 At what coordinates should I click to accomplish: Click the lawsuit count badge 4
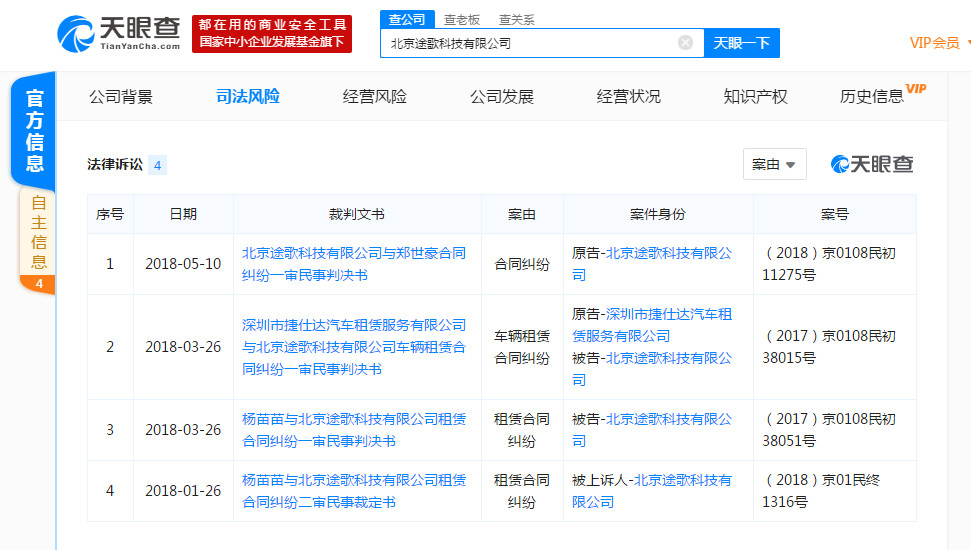tap(157, 165)
